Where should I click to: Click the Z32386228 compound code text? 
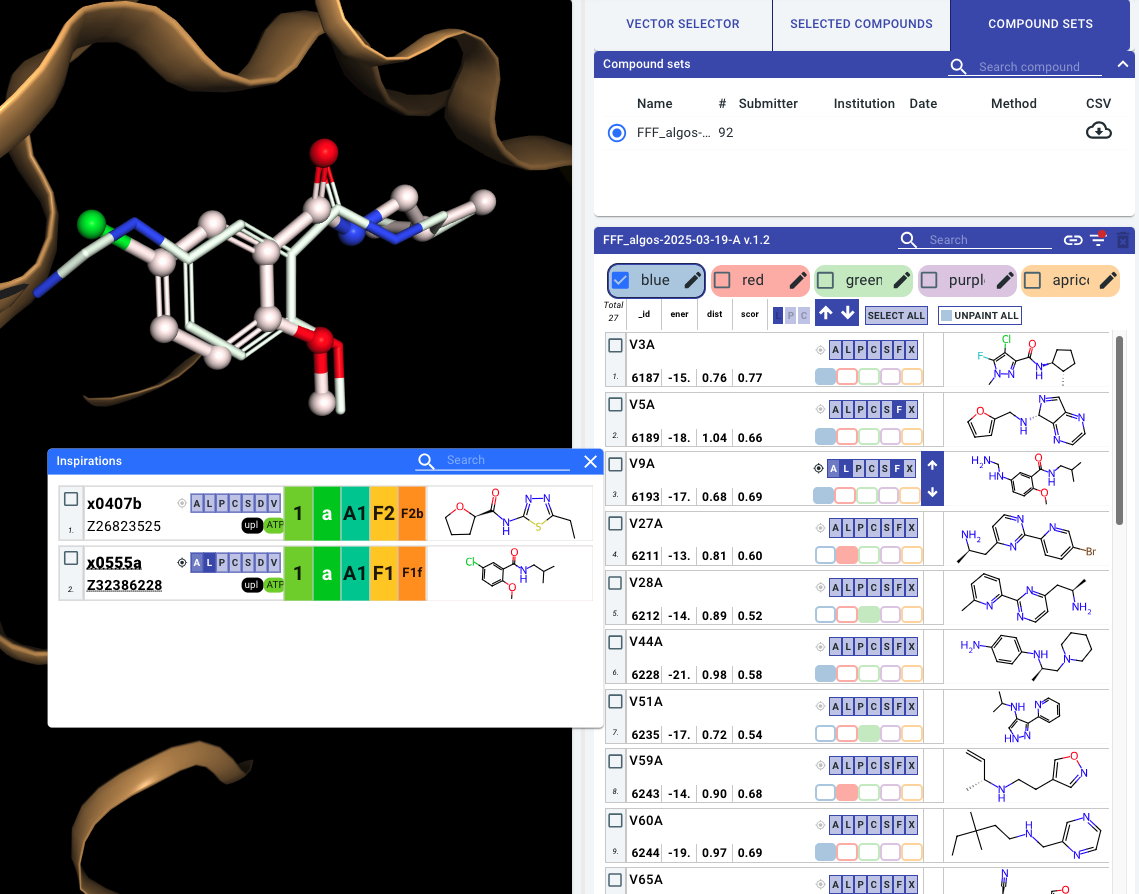[124, 585]
